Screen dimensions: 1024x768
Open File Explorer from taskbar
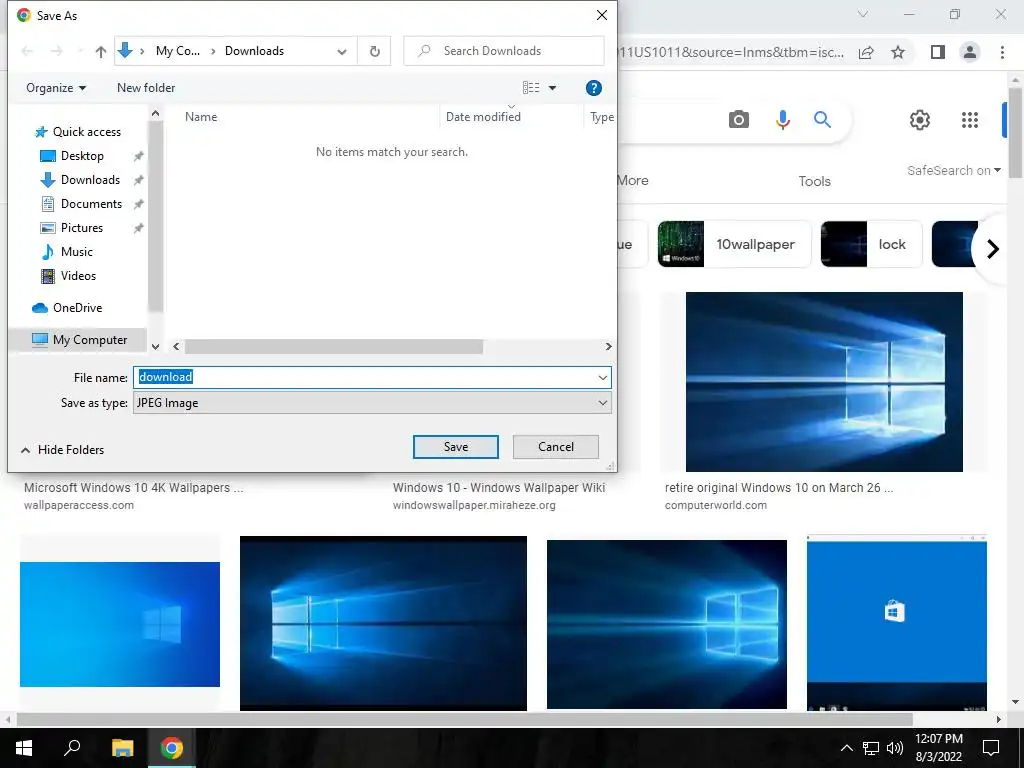point(122,748)
